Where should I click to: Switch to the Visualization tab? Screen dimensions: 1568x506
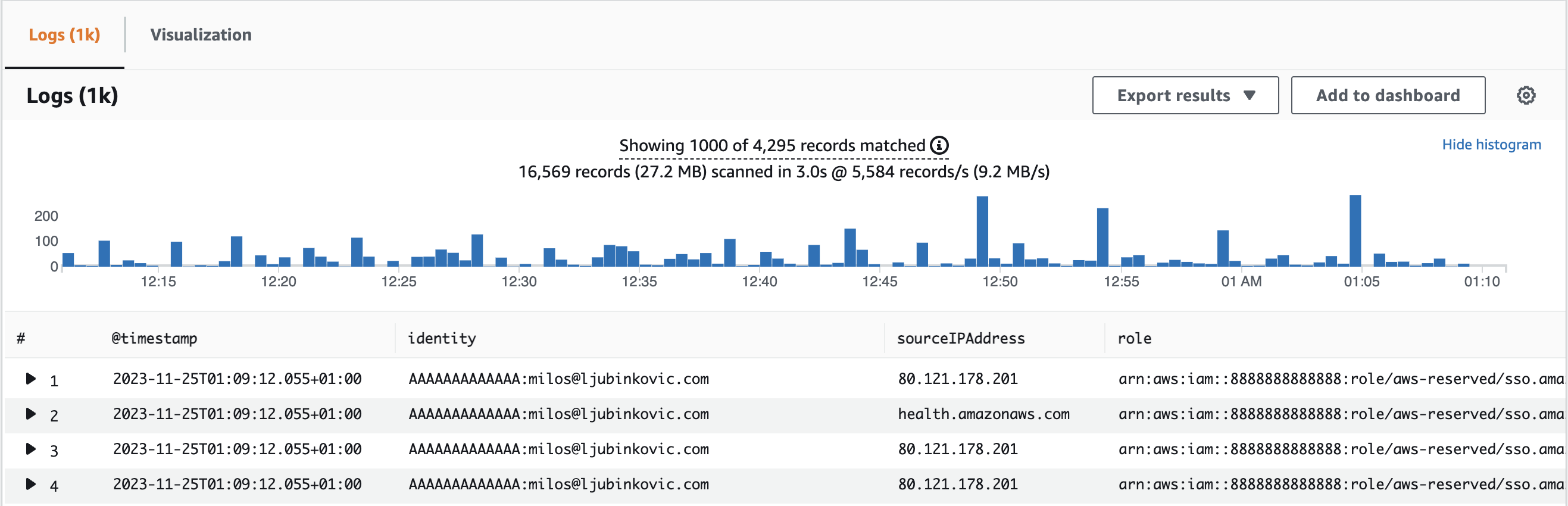pyautogui.click(x=201, y=35)
